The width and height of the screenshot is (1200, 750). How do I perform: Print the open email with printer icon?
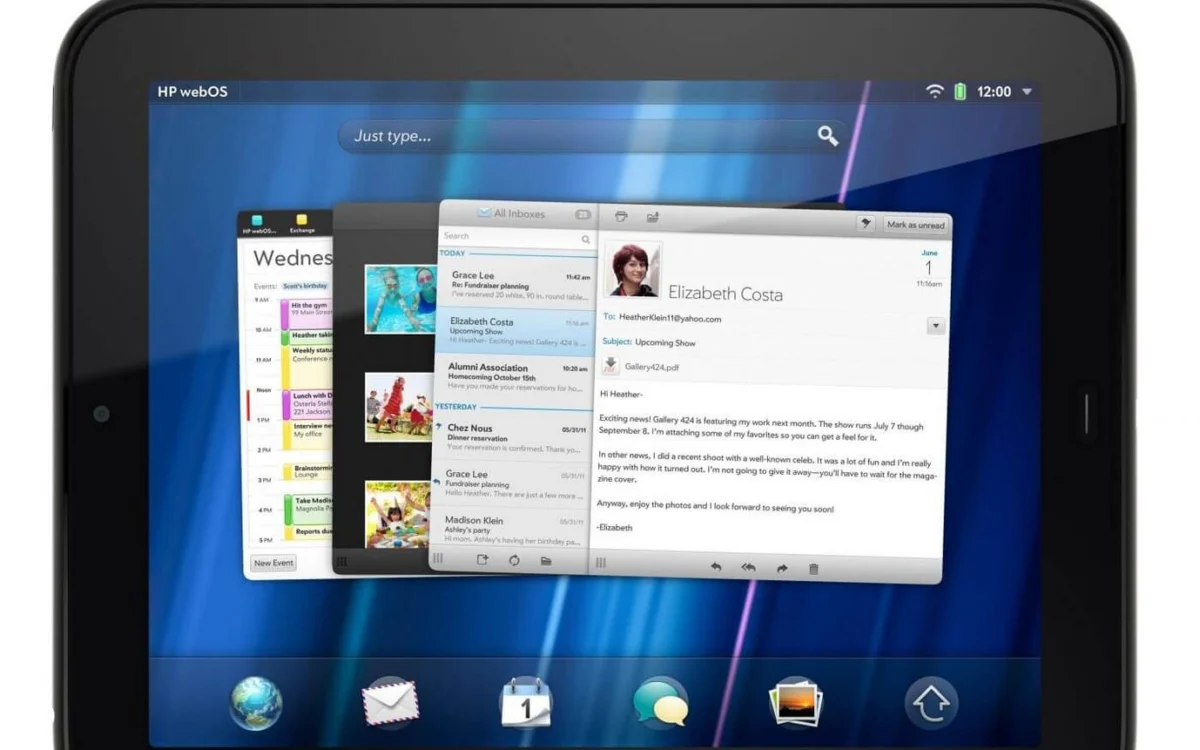(621, 216)
